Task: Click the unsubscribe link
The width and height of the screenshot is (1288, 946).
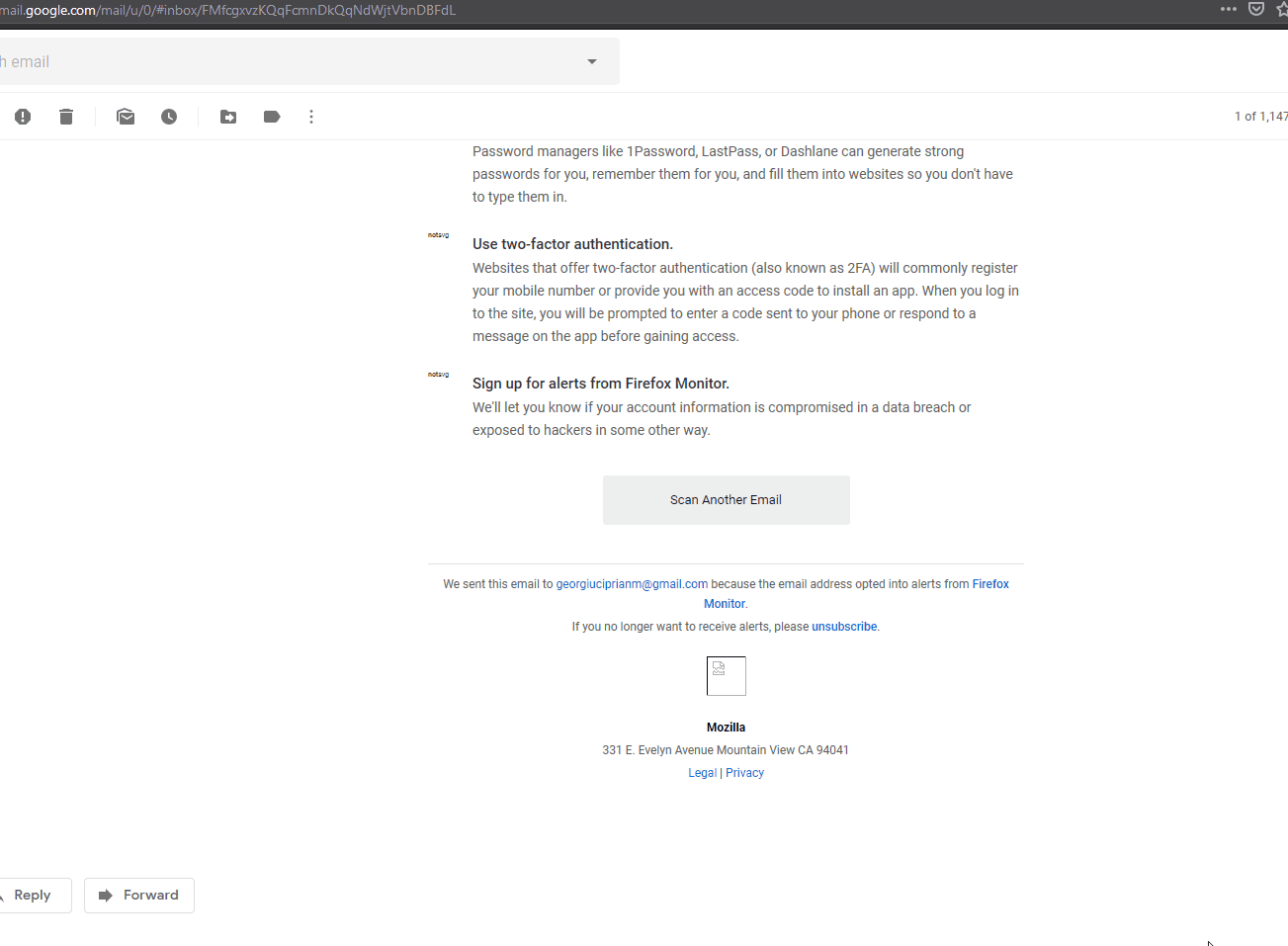Action: coord(844,627)
